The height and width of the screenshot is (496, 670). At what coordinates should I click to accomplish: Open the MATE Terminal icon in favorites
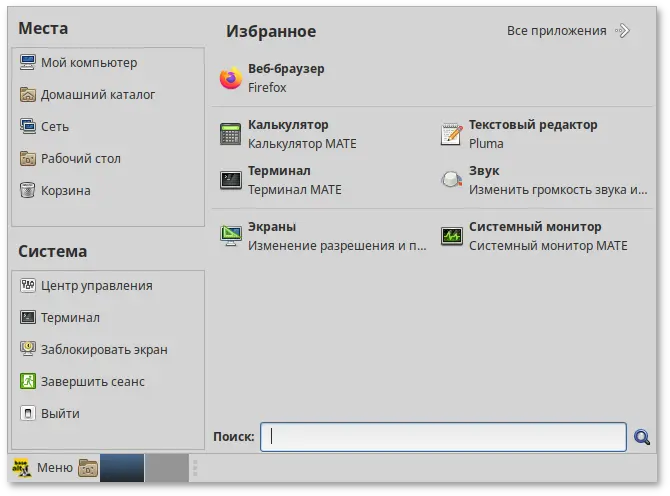(231, 180)
